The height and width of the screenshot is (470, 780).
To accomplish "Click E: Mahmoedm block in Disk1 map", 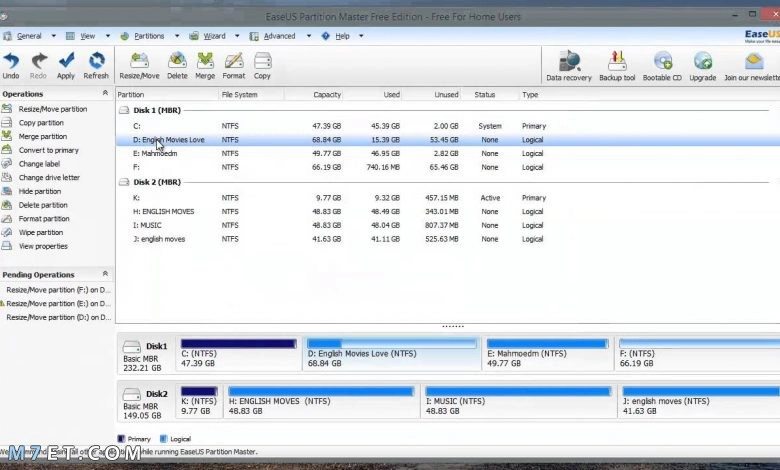I will (548, 354).
